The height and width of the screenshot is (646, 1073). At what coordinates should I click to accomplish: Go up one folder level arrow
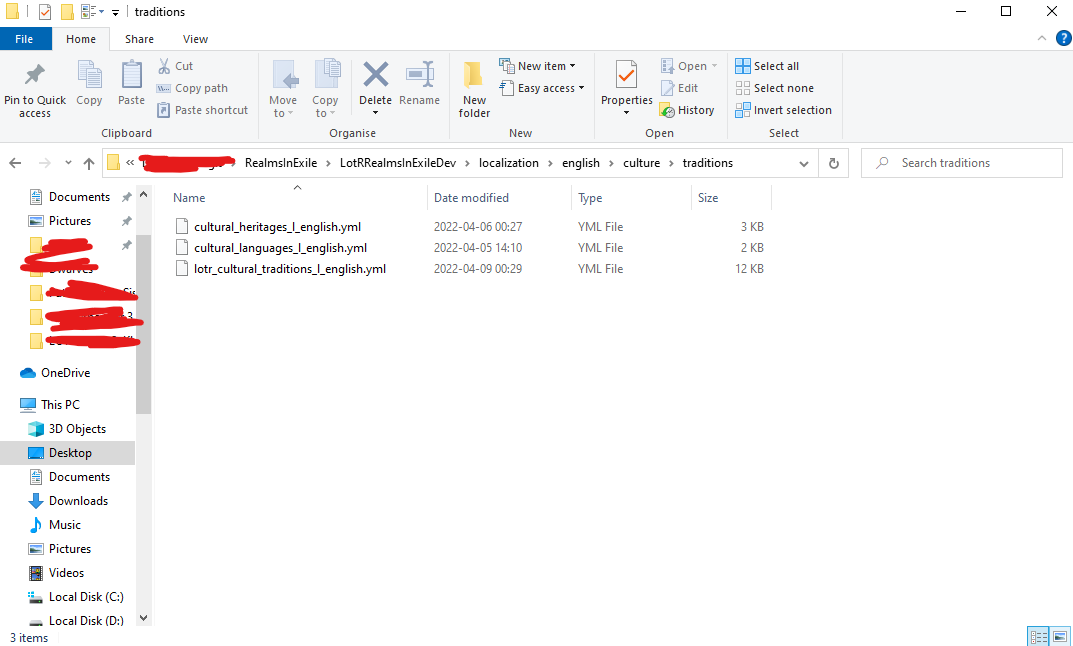coord(89,163)
